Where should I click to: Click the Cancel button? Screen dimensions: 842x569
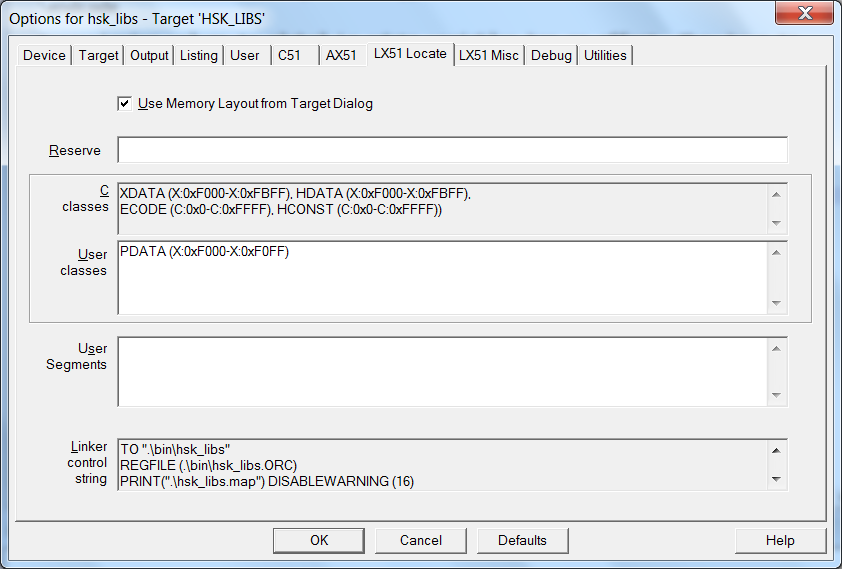tap(420, 541)
